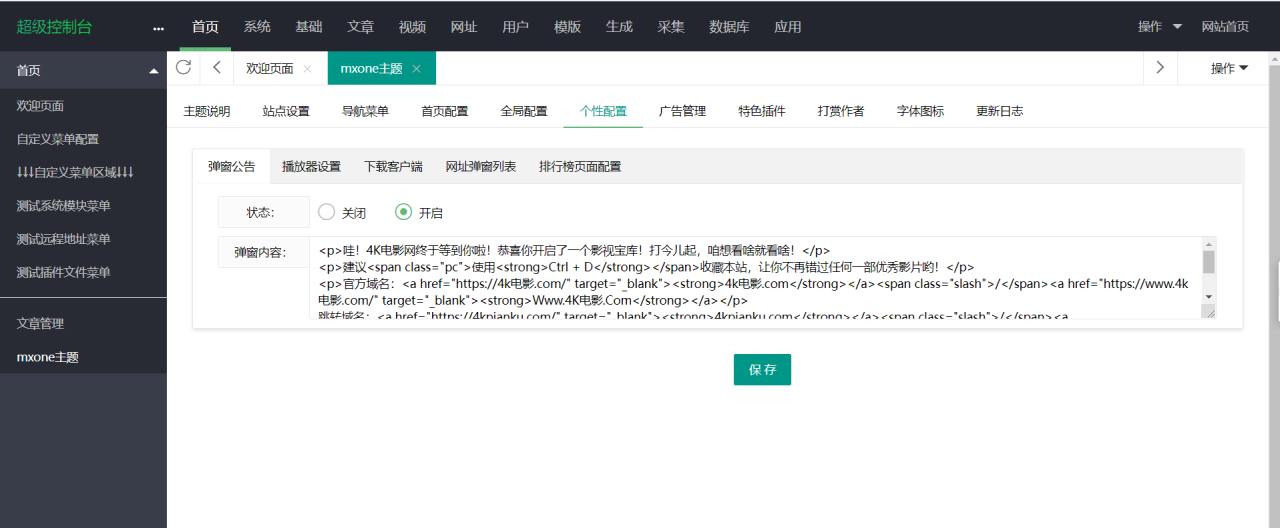This screenshot has height=528, width=1280.
Task: Open the 导航菜单 tab
Action: tap(366, 111)
